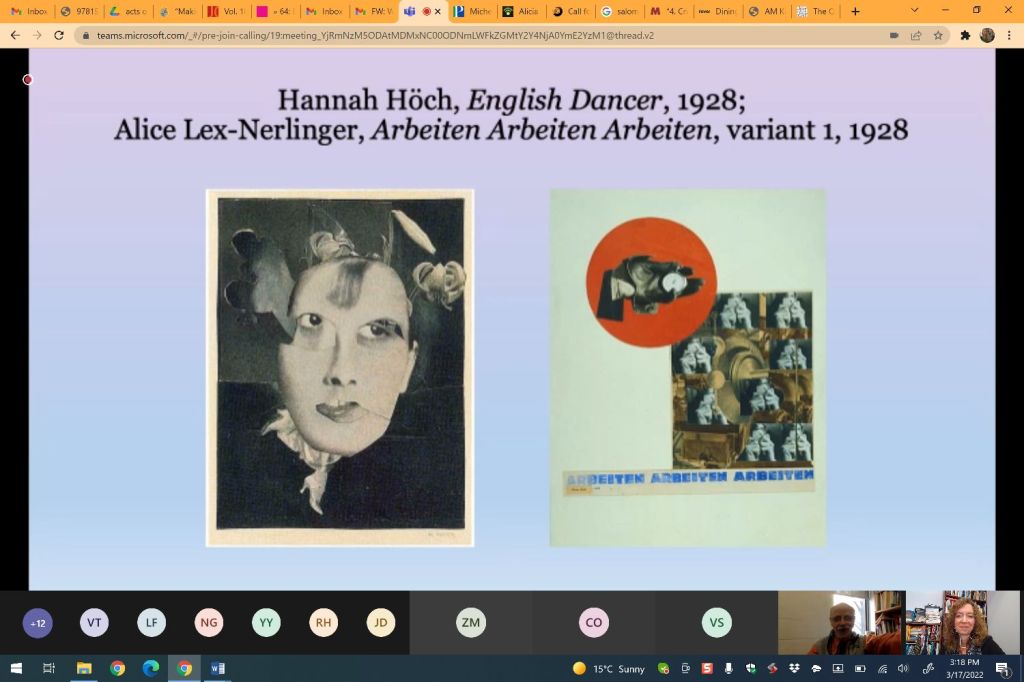Click the browser Back arrow

(15, 35)
